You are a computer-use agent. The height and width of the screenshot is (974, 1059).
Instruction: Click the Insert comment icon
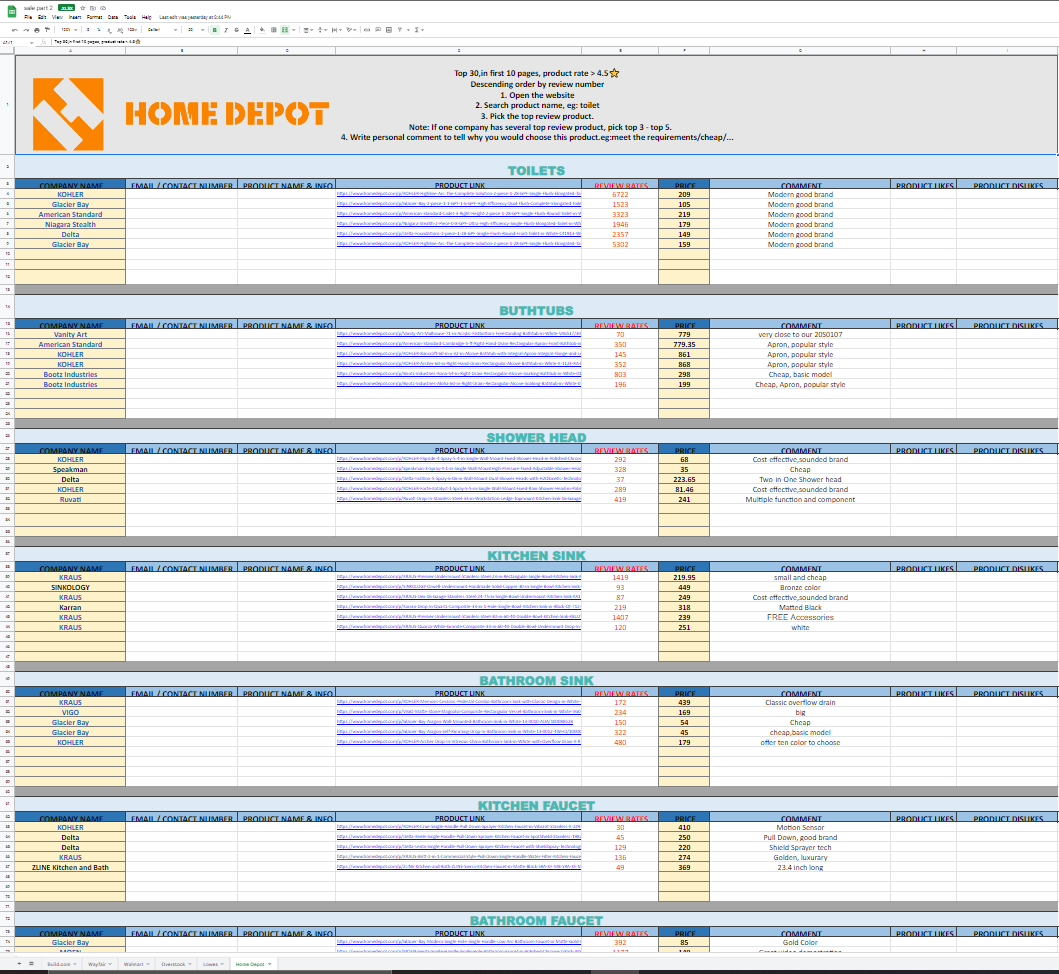click(x=378, y=30)
